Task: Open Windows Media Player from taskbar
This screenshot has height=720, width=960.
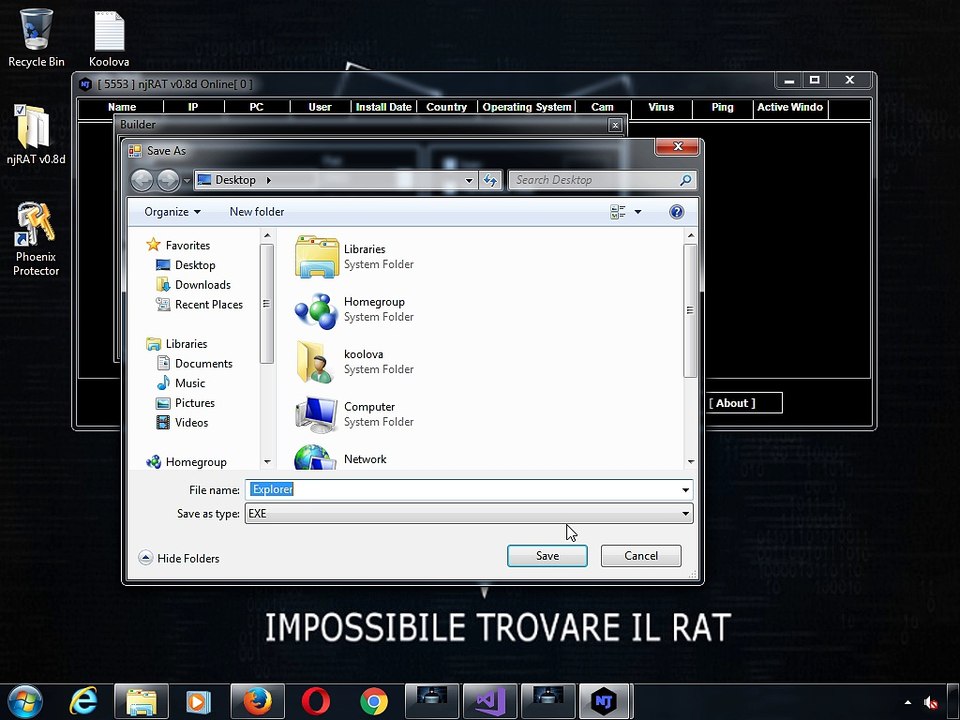Action: tap(198, 702)
